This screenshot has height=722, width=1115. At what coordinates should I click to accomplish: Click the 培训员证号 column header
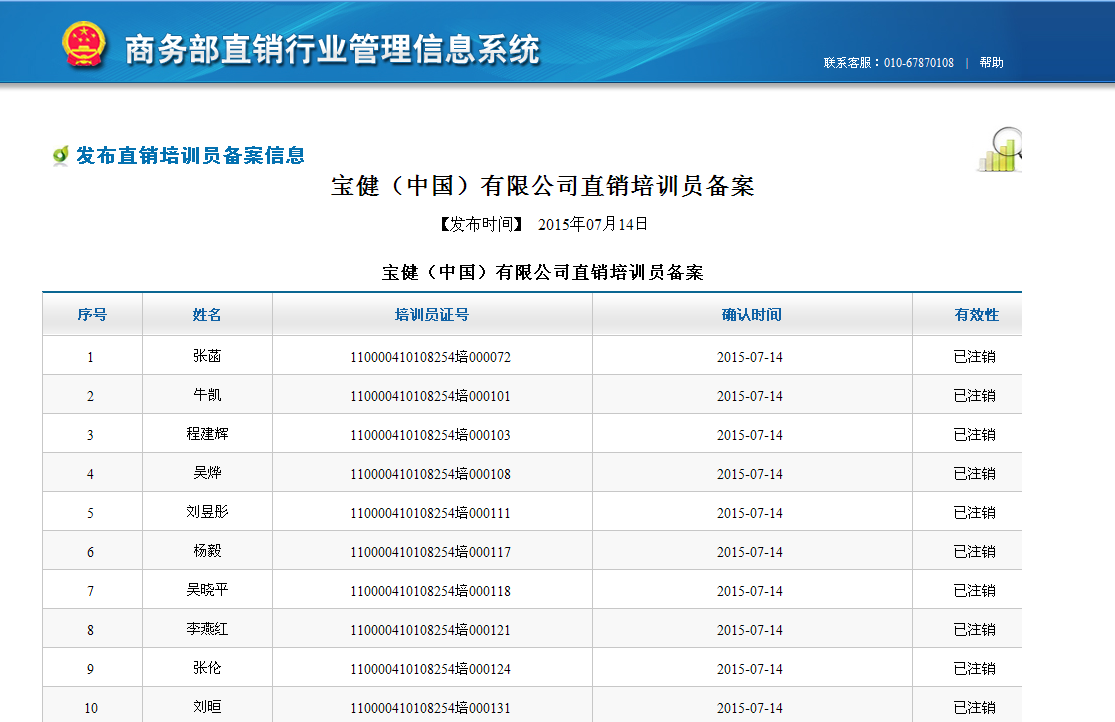pos(431,314)
